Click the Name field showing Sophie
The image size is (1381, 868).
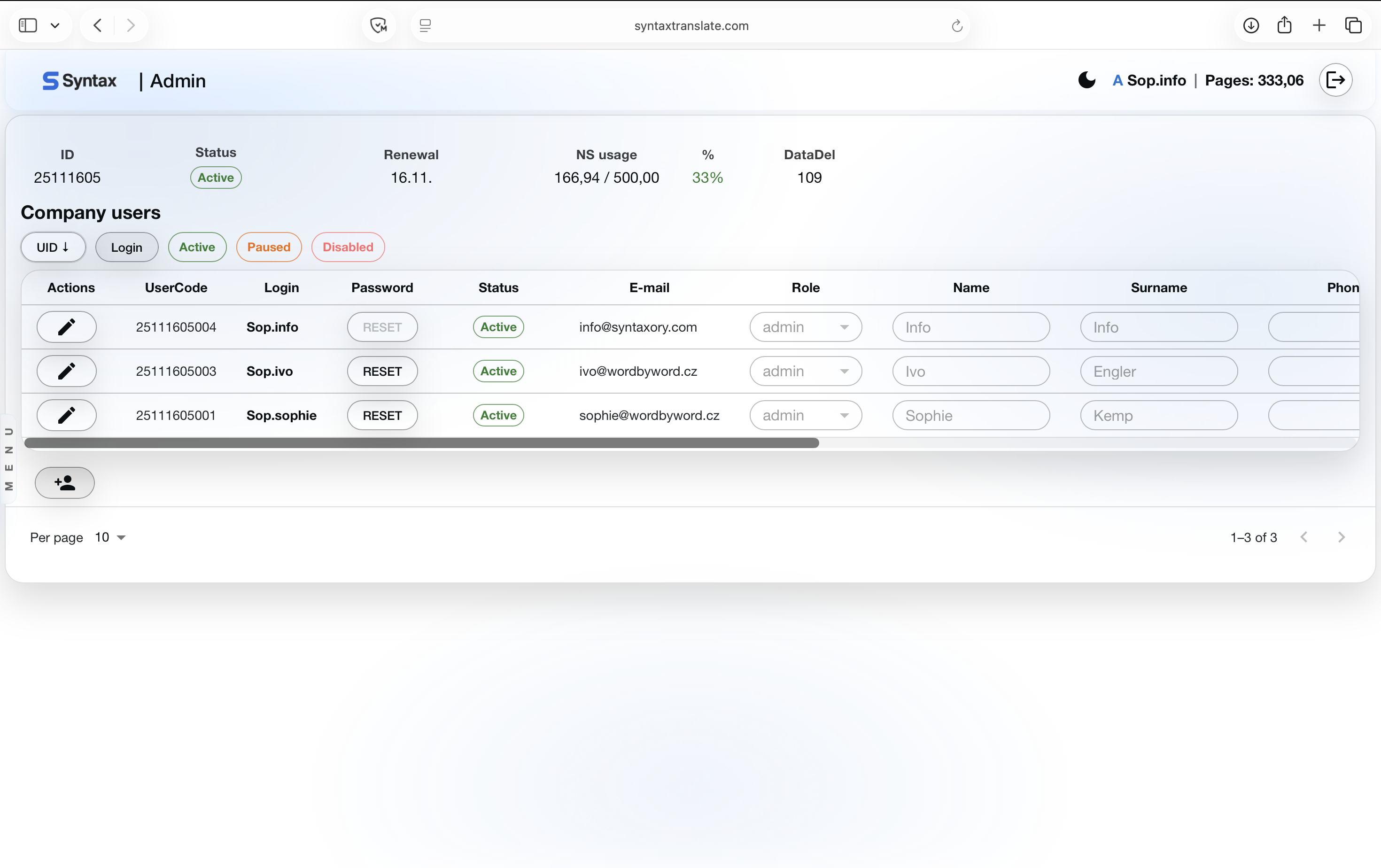pos(970,415)
